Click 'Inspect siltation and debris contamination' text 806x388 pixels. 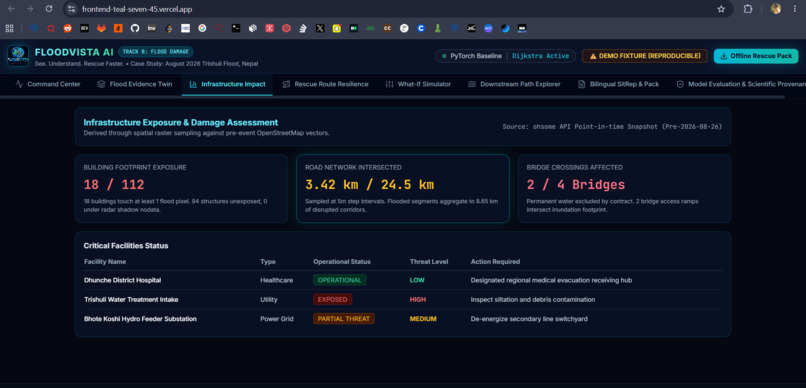533,299
